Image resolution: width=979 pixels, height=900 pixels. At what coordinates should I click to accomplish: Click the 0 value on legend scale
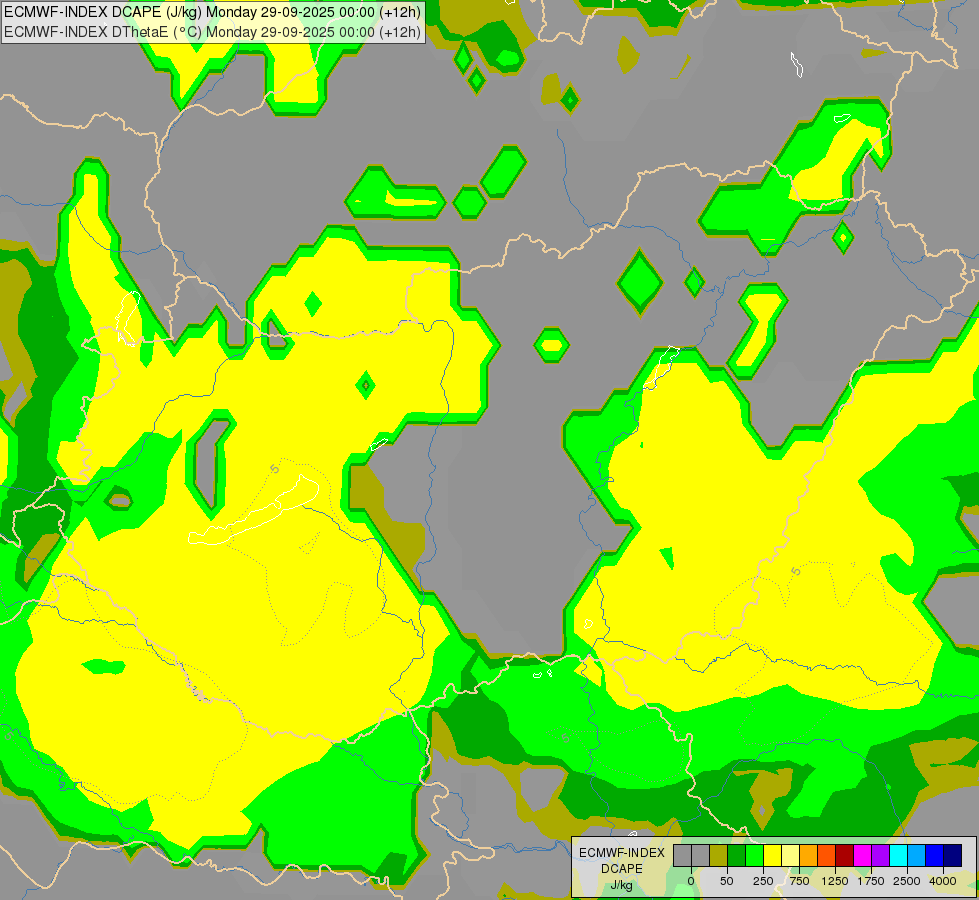[x=691, y=881]
